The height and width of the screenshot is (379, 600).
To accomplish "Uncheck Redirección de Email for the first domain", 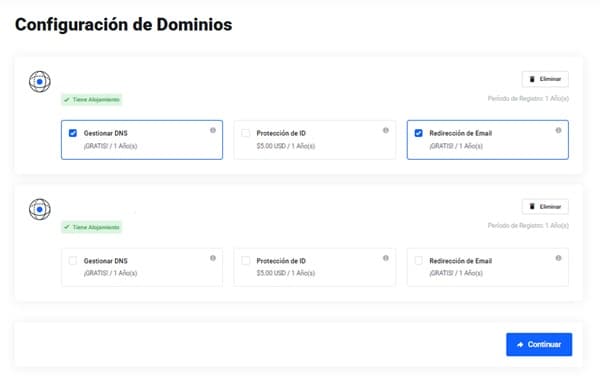I will click(x=419, y=133).
